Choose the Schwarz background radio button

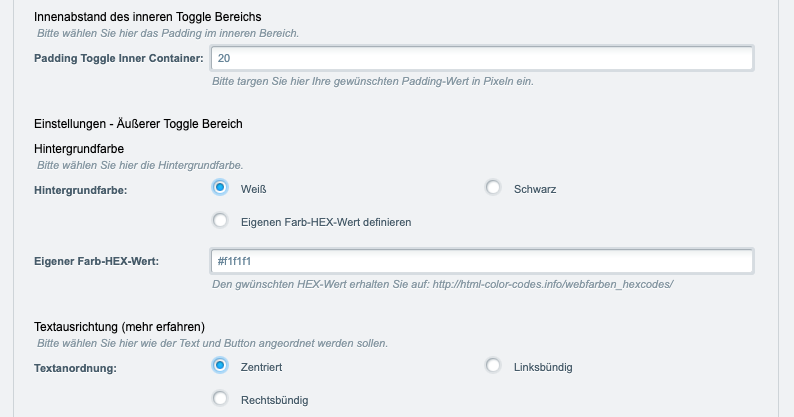[x=493, y=187]
